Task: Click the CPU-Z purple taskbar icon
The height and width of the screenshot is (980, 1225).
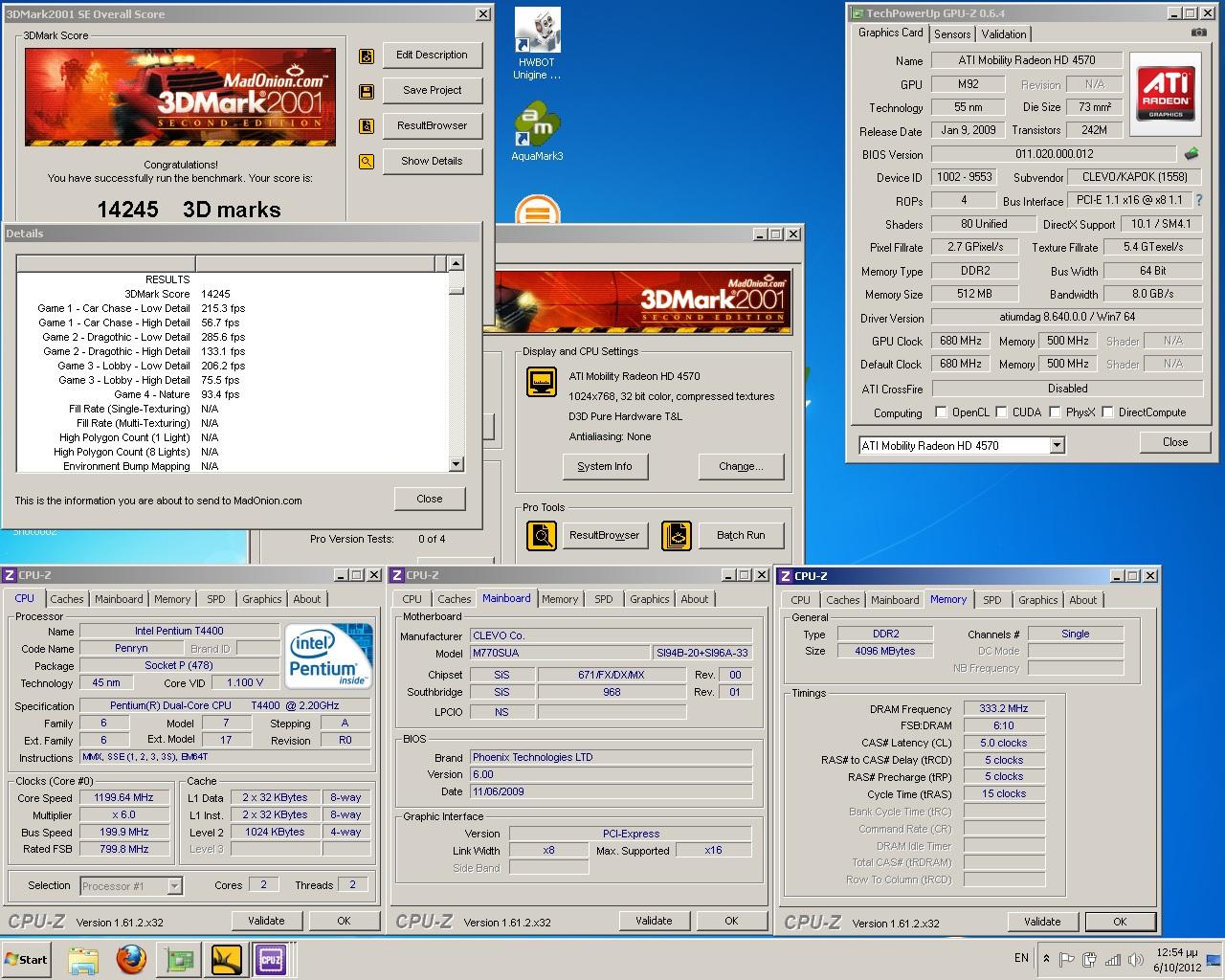Action: 271,959
